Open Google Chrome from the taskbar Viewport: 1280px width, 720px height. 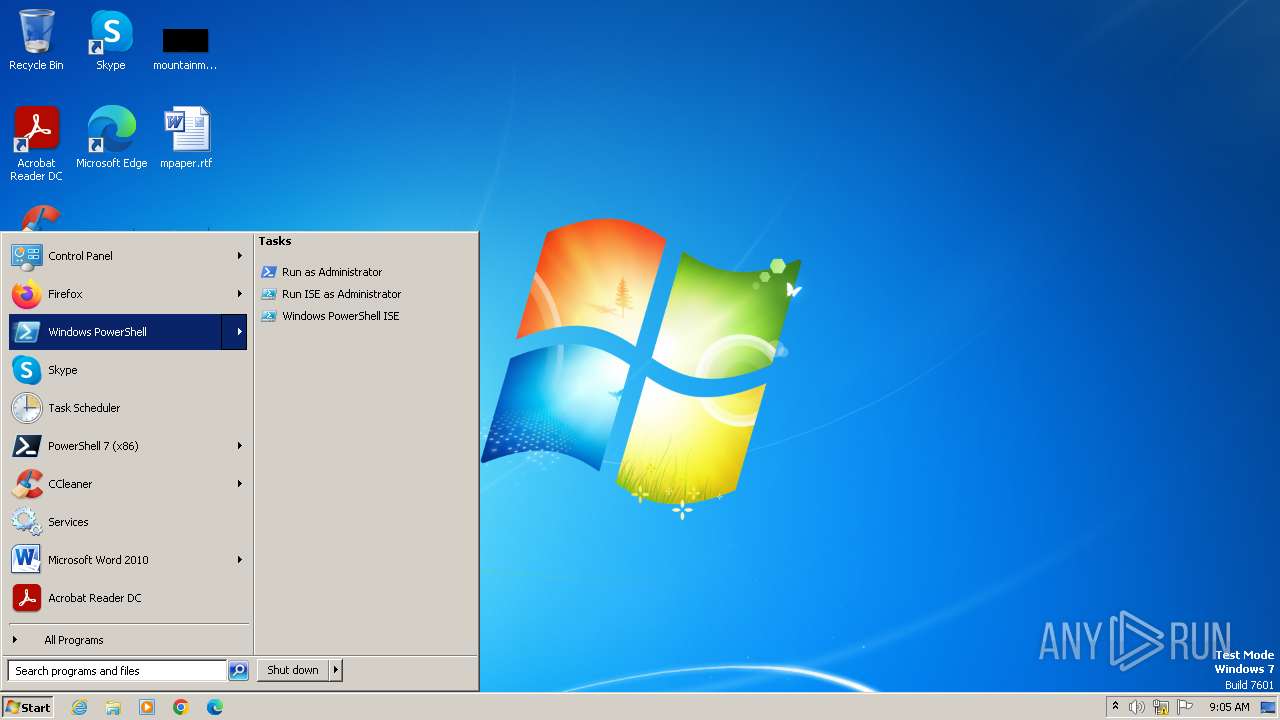tap(181, 707)
